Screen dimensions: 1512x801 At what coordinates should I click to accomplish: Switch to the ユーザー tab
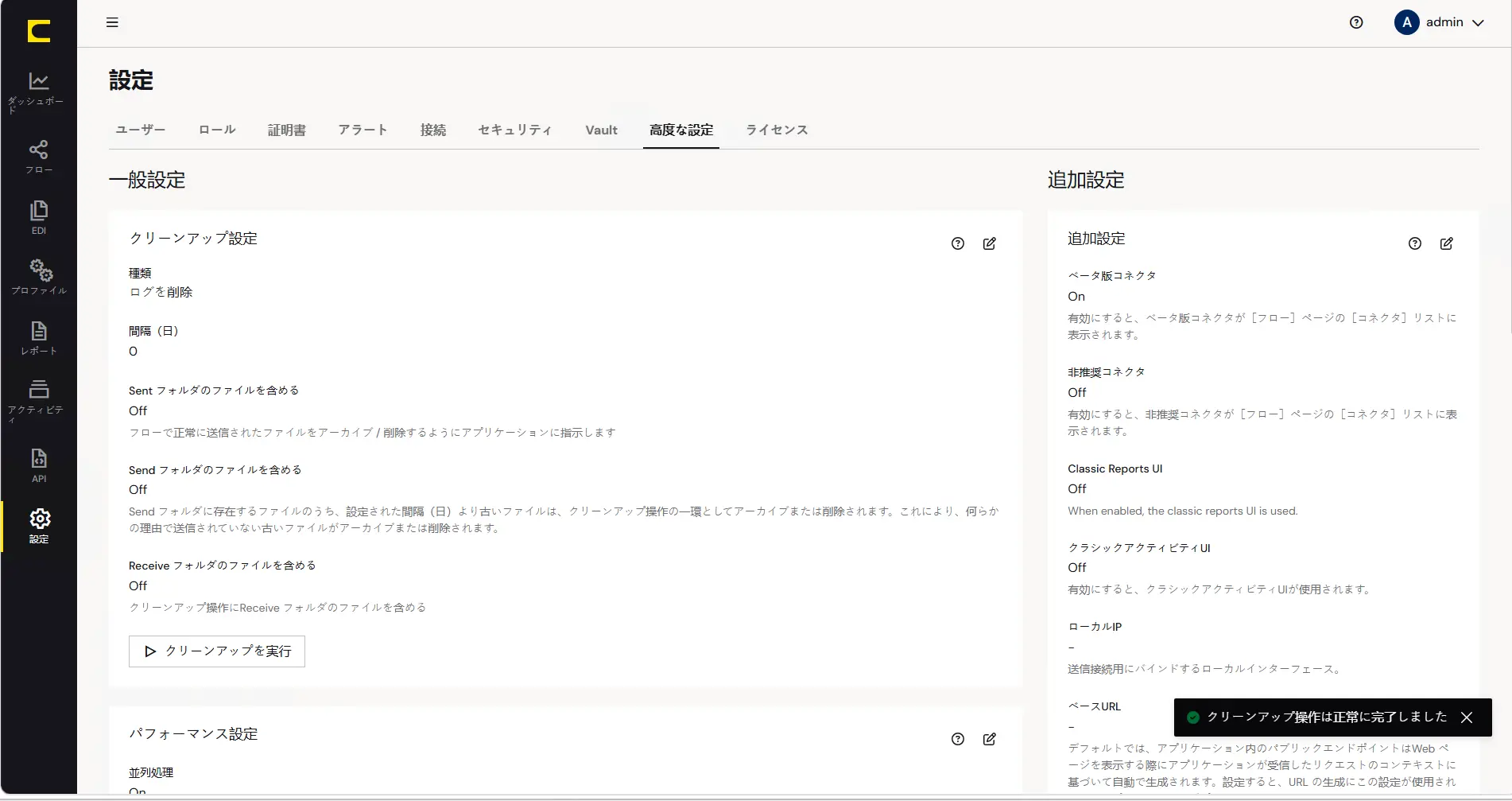141,130
